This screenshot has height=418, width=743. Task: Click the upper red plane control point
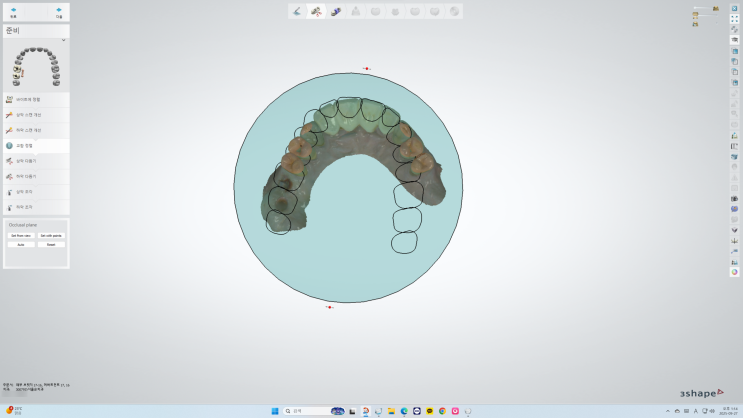(366, 69)
